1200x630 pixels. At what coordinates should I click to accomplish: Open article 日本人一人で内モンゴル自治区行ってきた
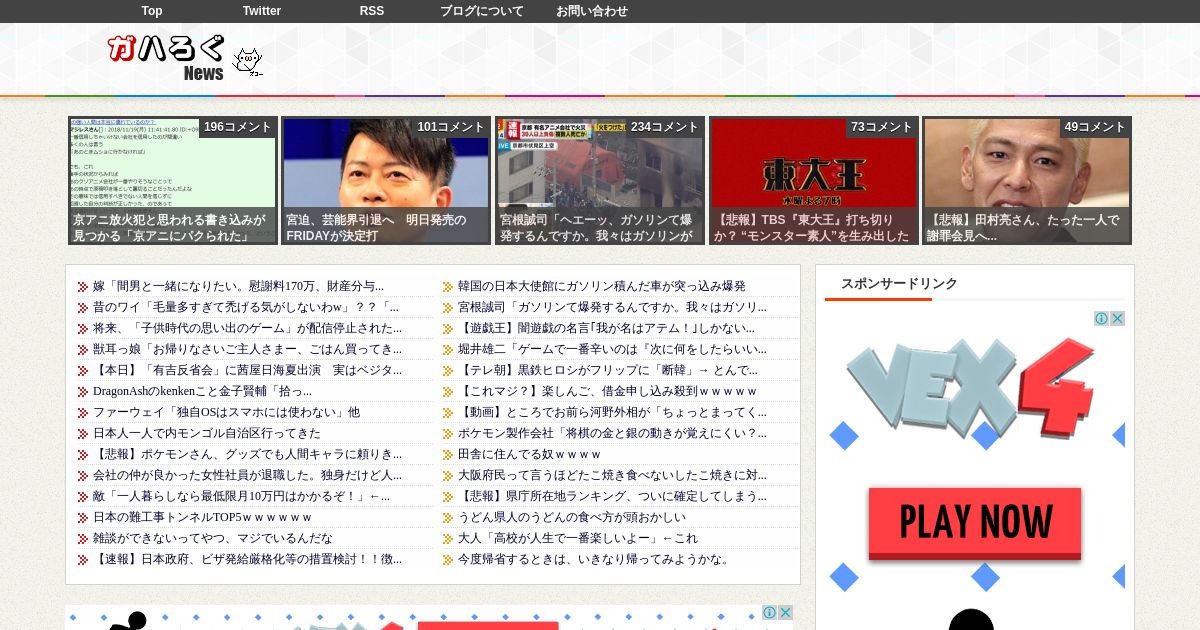click(x=207, y=433)
